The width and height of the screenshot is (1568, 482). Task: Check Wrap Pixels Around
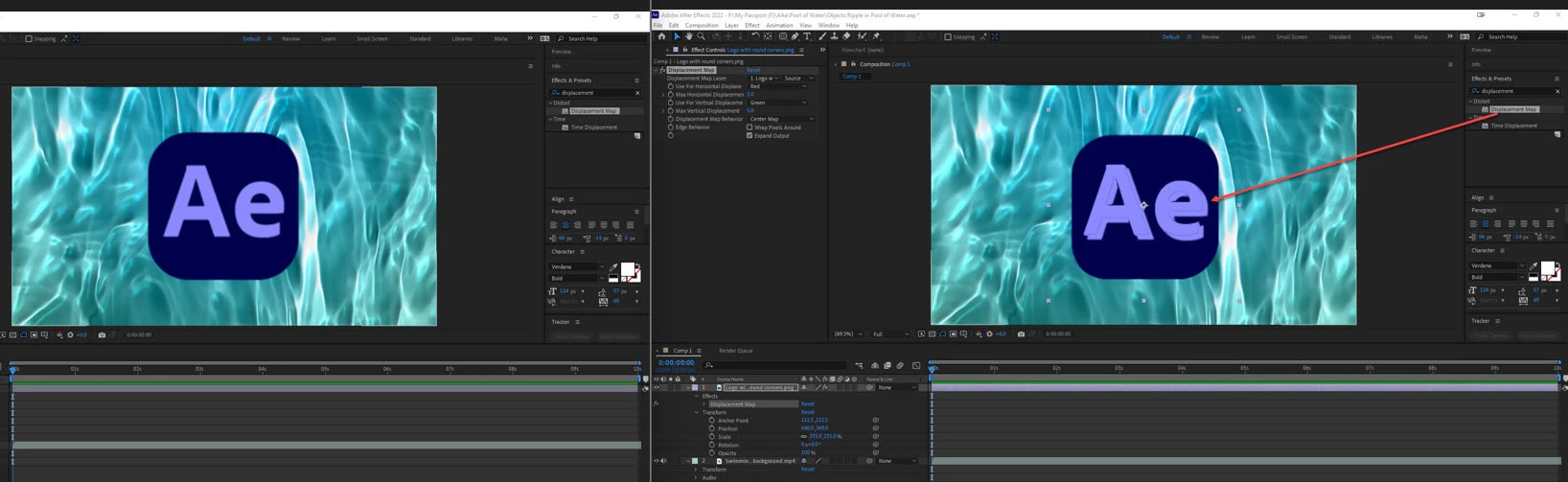[749, 127]
